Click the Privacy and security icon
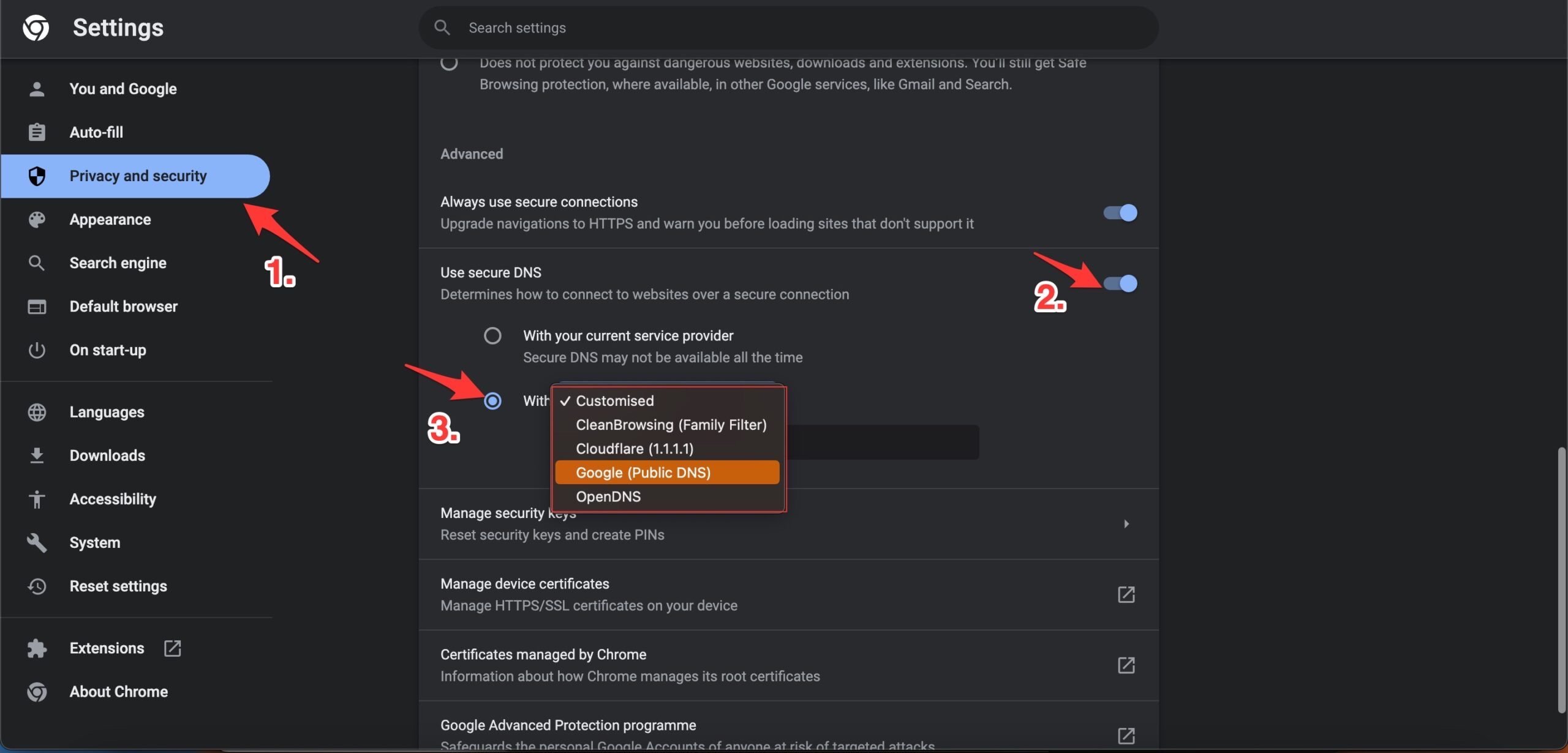Image resolution: width=1568 pixels, height=753 pixels. click(x=35, y=176)
